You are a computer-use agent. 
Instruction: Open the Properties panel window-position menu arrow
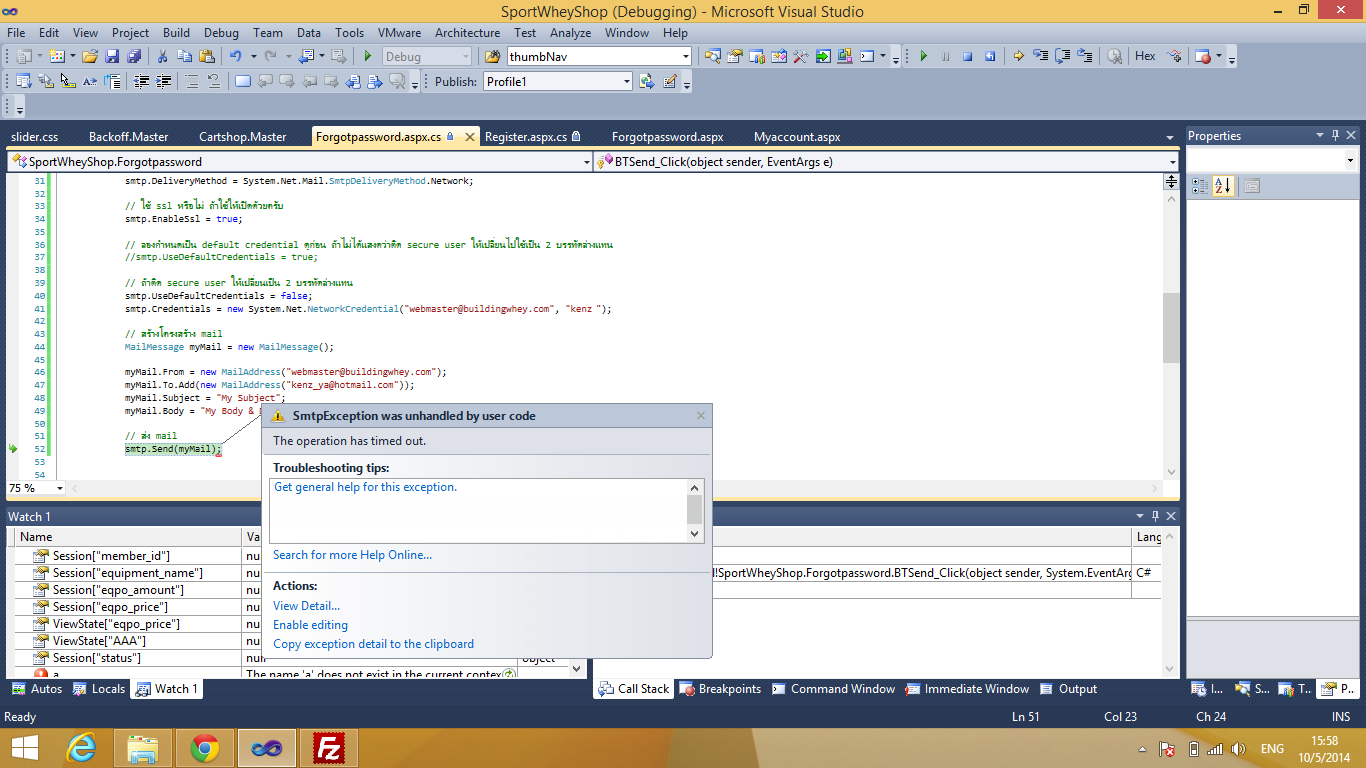(1320, 136)
